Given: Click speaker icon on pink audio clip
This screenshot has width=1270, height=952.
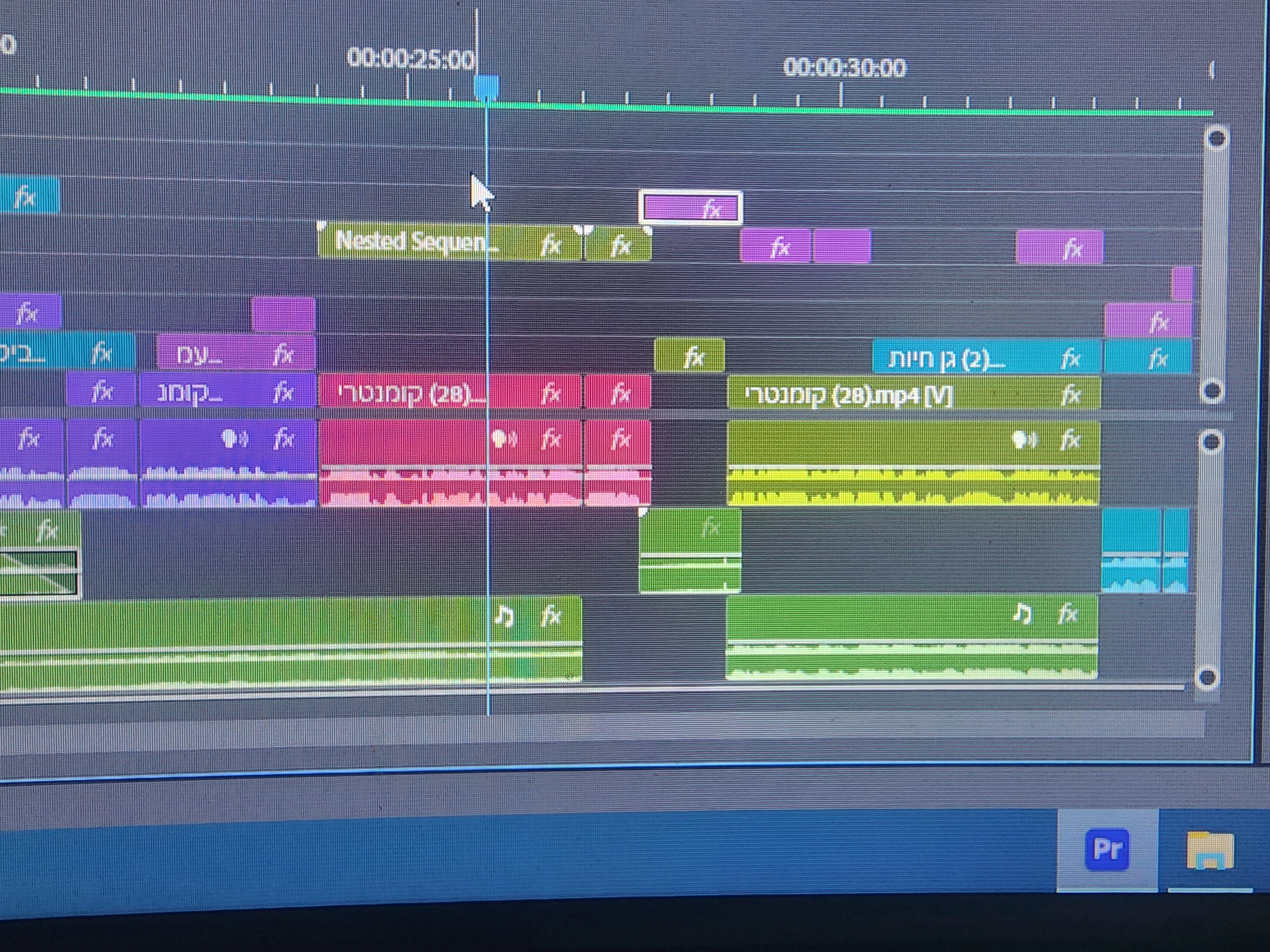Looking at the screenshot, I should [504, 439].
